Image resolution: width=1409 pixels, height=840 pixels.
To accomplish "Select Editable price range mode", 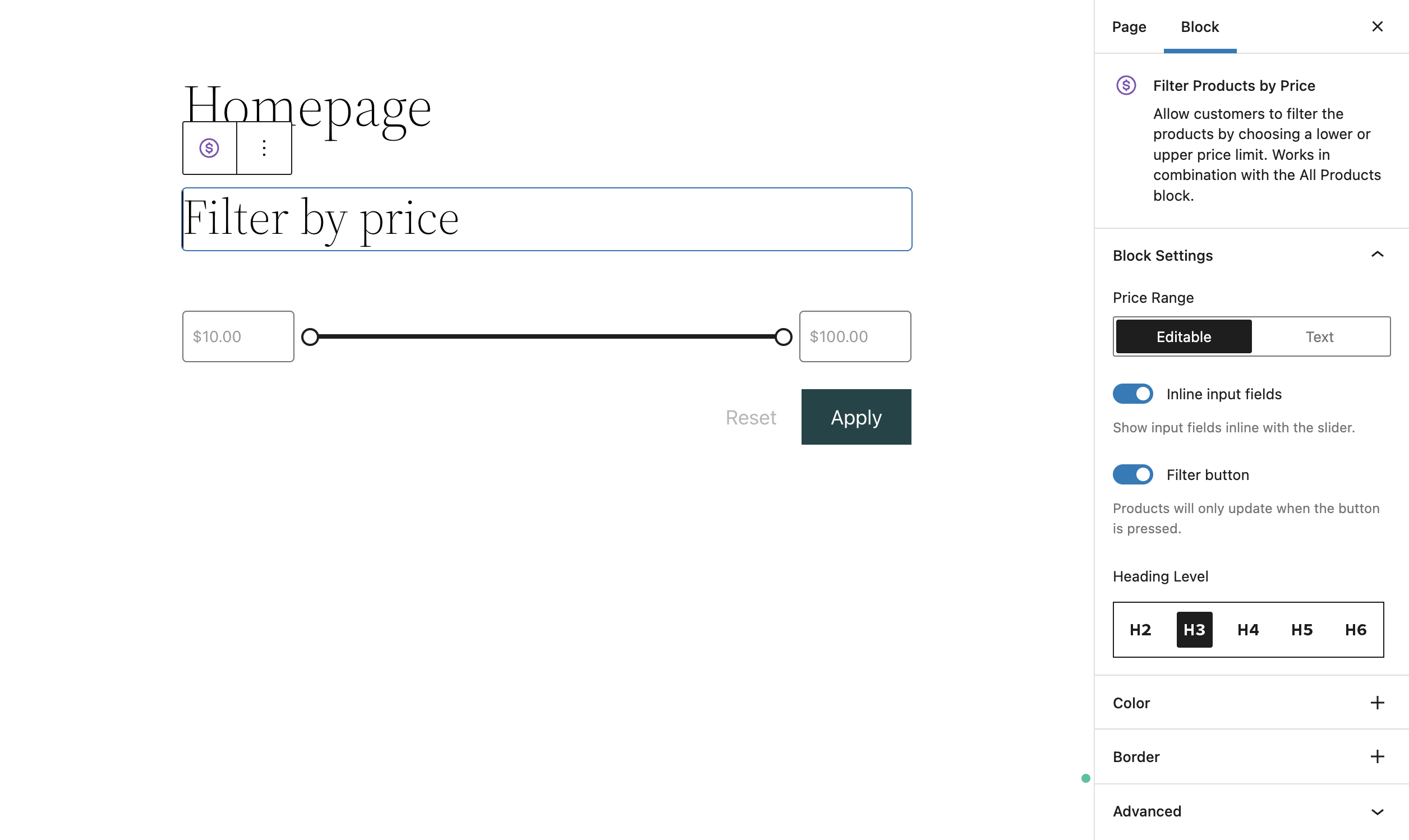I will (1184, 337).
